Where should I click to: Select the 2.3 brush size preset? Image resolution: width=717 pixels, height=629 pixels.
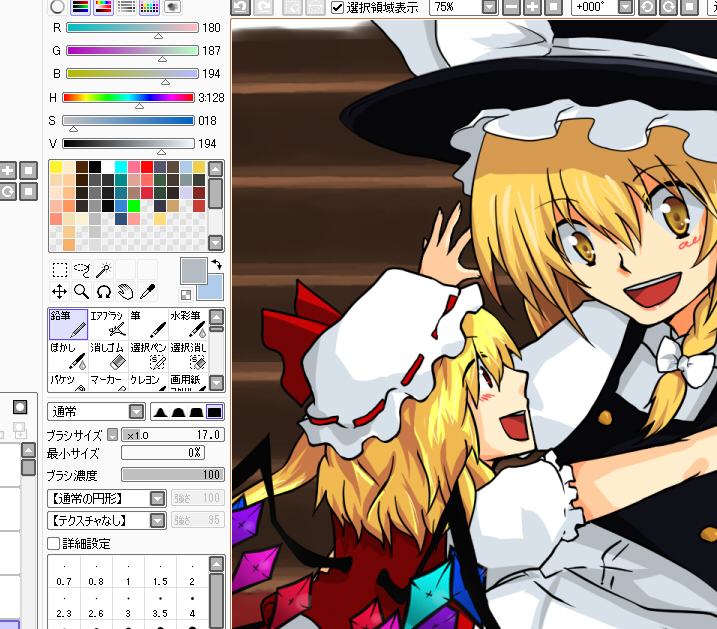click(64, 606)
